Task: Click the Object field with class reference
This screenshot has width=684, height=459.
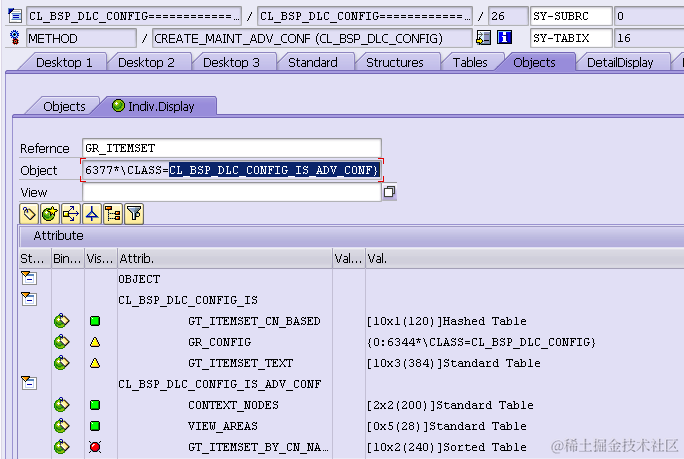Action: click(232, 170)
